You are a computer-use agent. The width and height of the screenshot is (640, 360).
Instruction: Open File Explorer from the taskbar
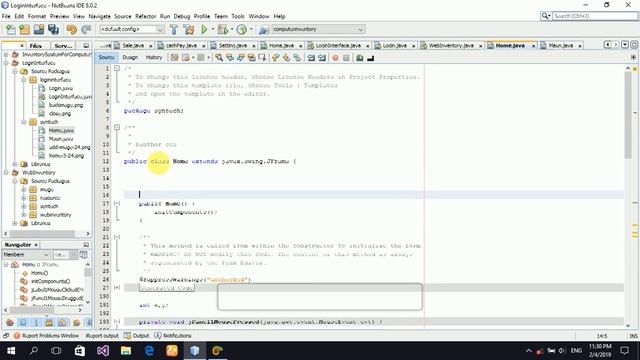126,351
